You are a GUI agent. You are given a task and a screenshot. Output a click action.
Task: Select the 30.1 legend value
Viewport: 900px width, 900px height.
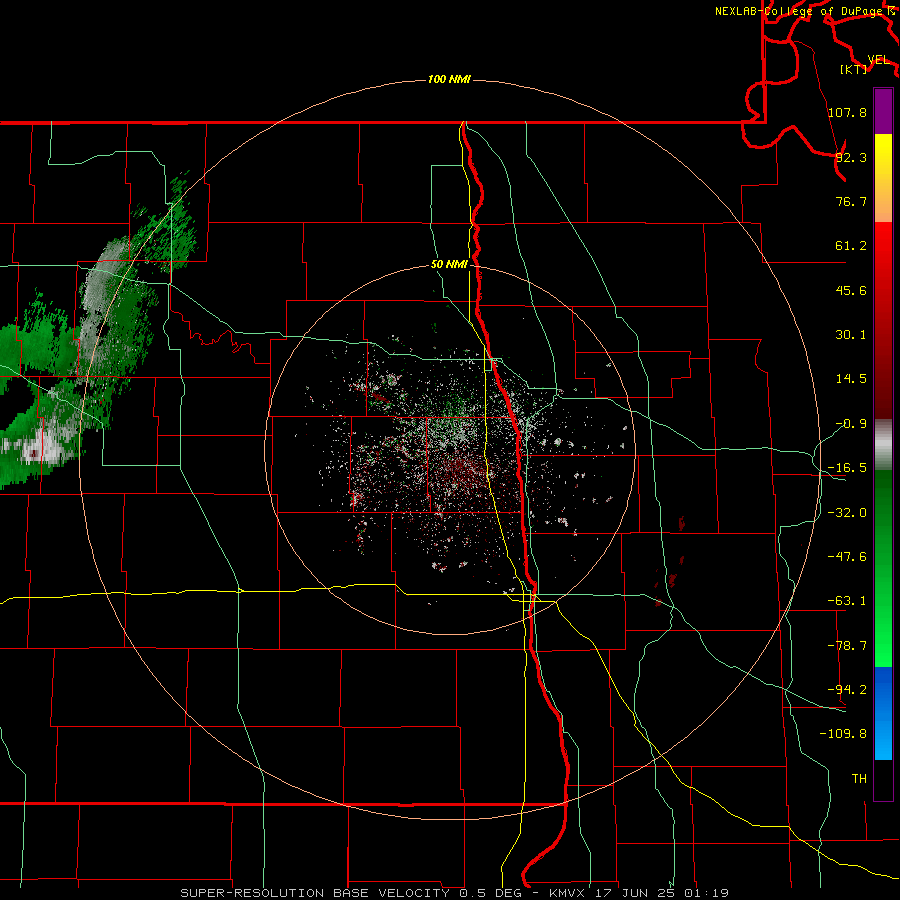851,335
